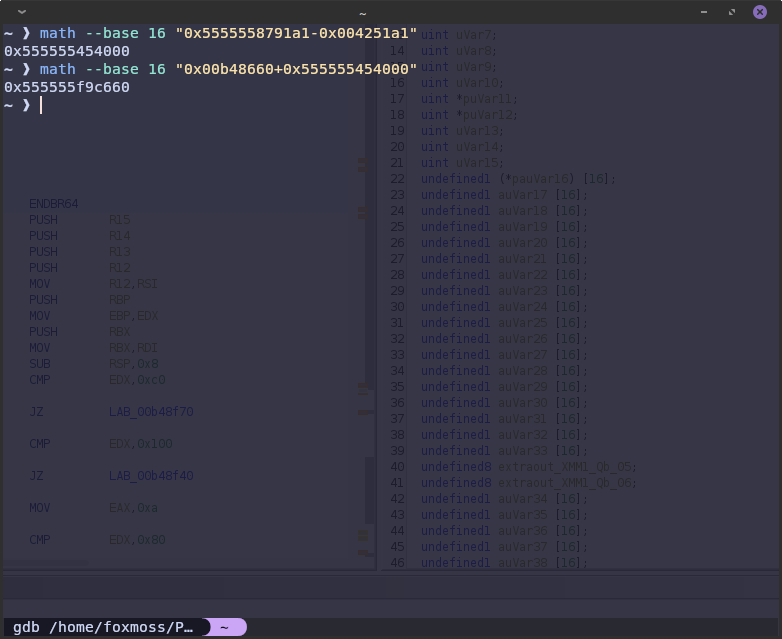
Task: Select MOV EBP,EDX line in the Ghidra listing
Action: coord(93,315)
